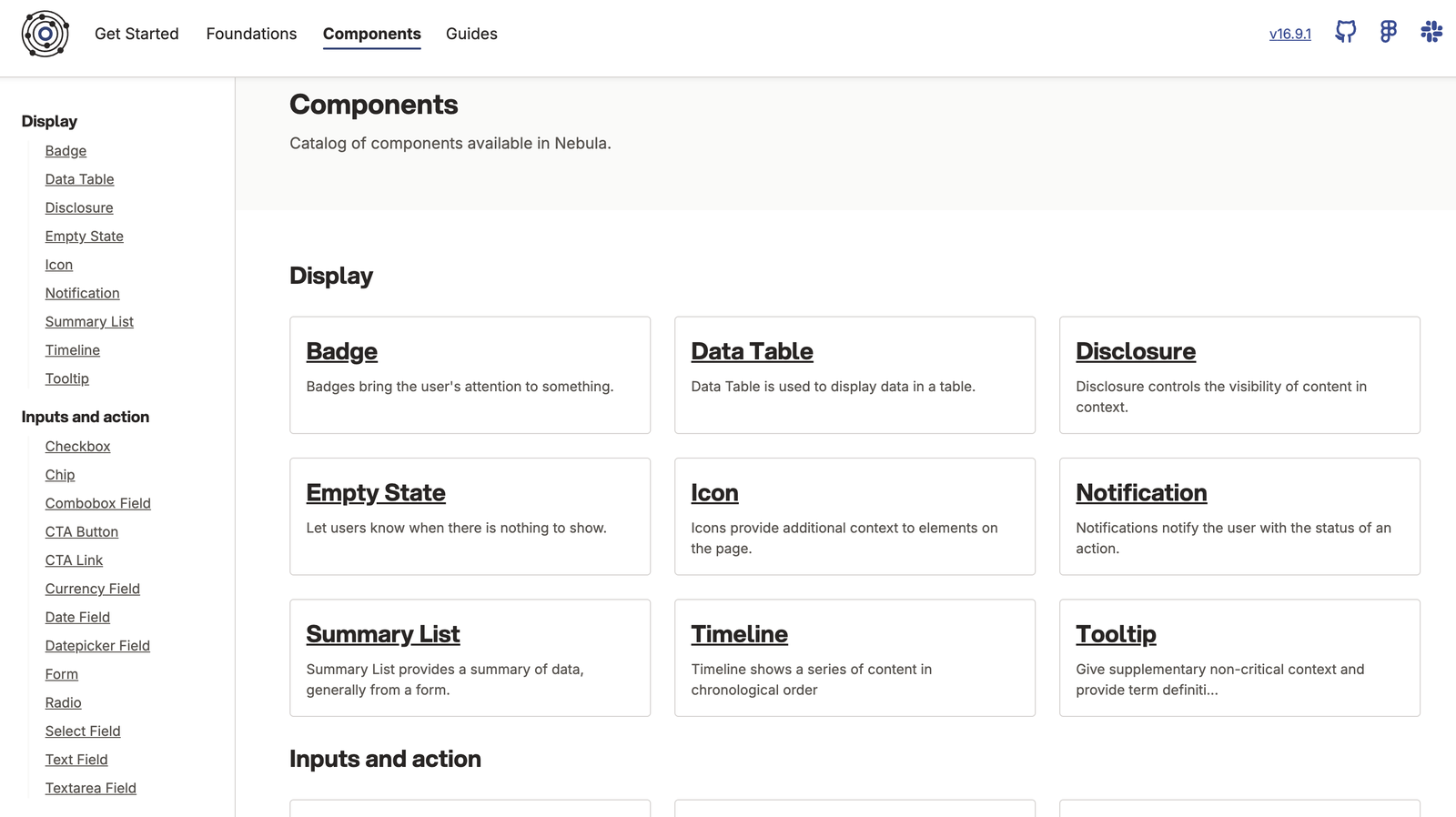Open CTA Button in the sidebar
The height and width of the screenshot is (817, 1456).
pyautogui.click(x=82, y=532)
